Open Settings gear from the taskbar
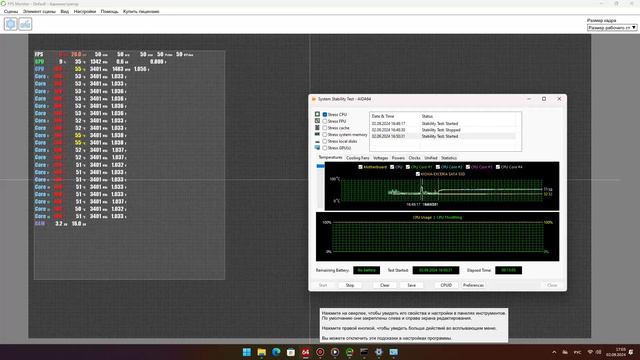 (379, 352)
